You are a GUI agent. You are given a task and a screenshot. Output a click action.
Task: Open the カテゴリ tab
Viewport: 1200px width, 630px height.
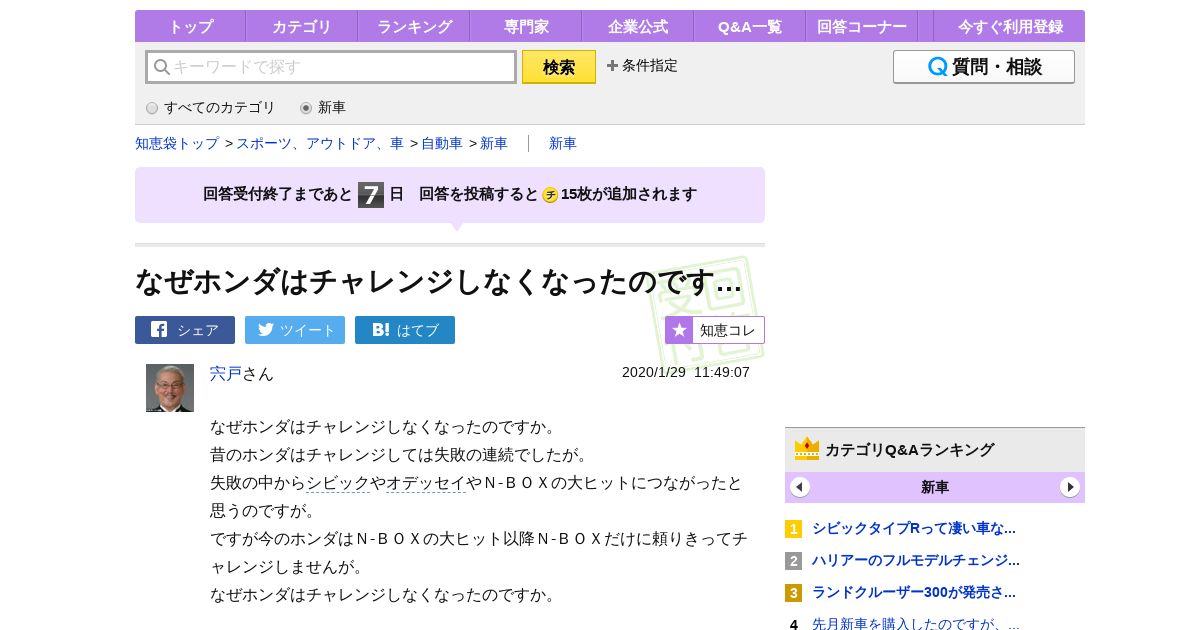pyautogui.click(x=302, y=26)
